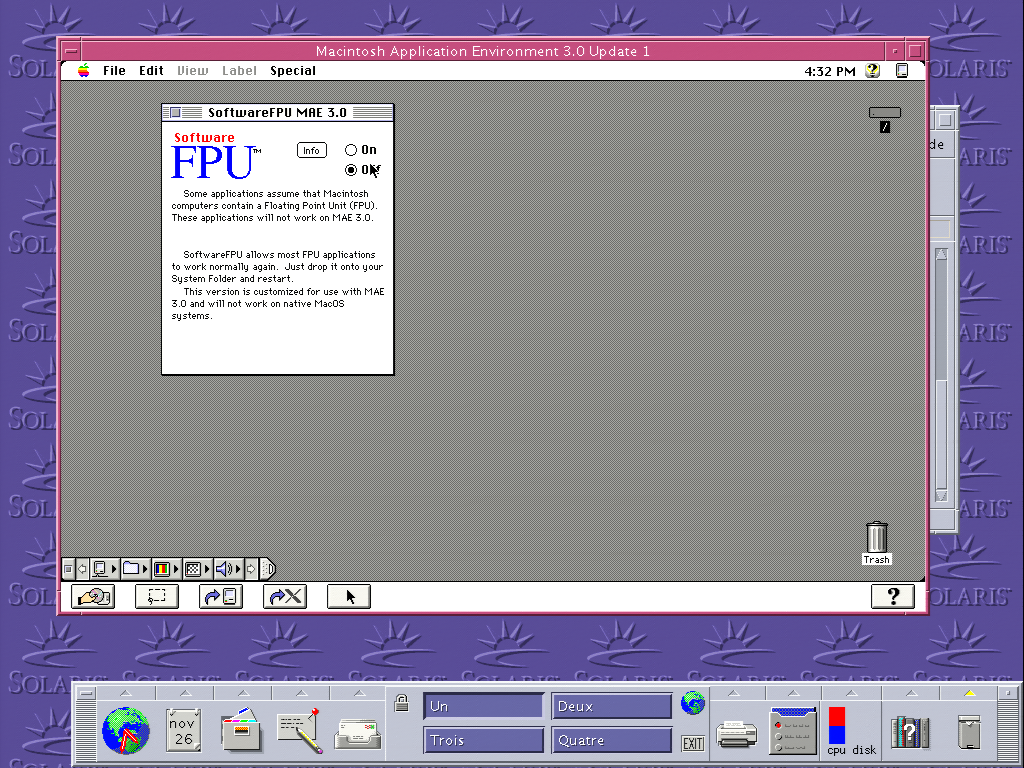Click the dimmed View menu
The height and width of the screenshot is (768, 1024).
193,71
